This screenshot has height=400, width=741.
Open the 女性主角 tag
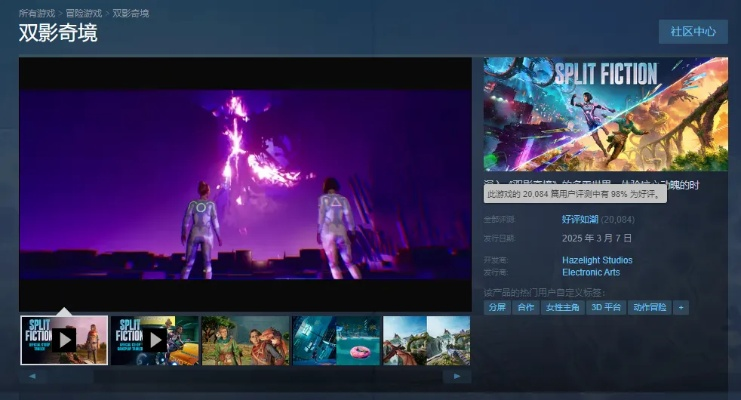(562, 307)
